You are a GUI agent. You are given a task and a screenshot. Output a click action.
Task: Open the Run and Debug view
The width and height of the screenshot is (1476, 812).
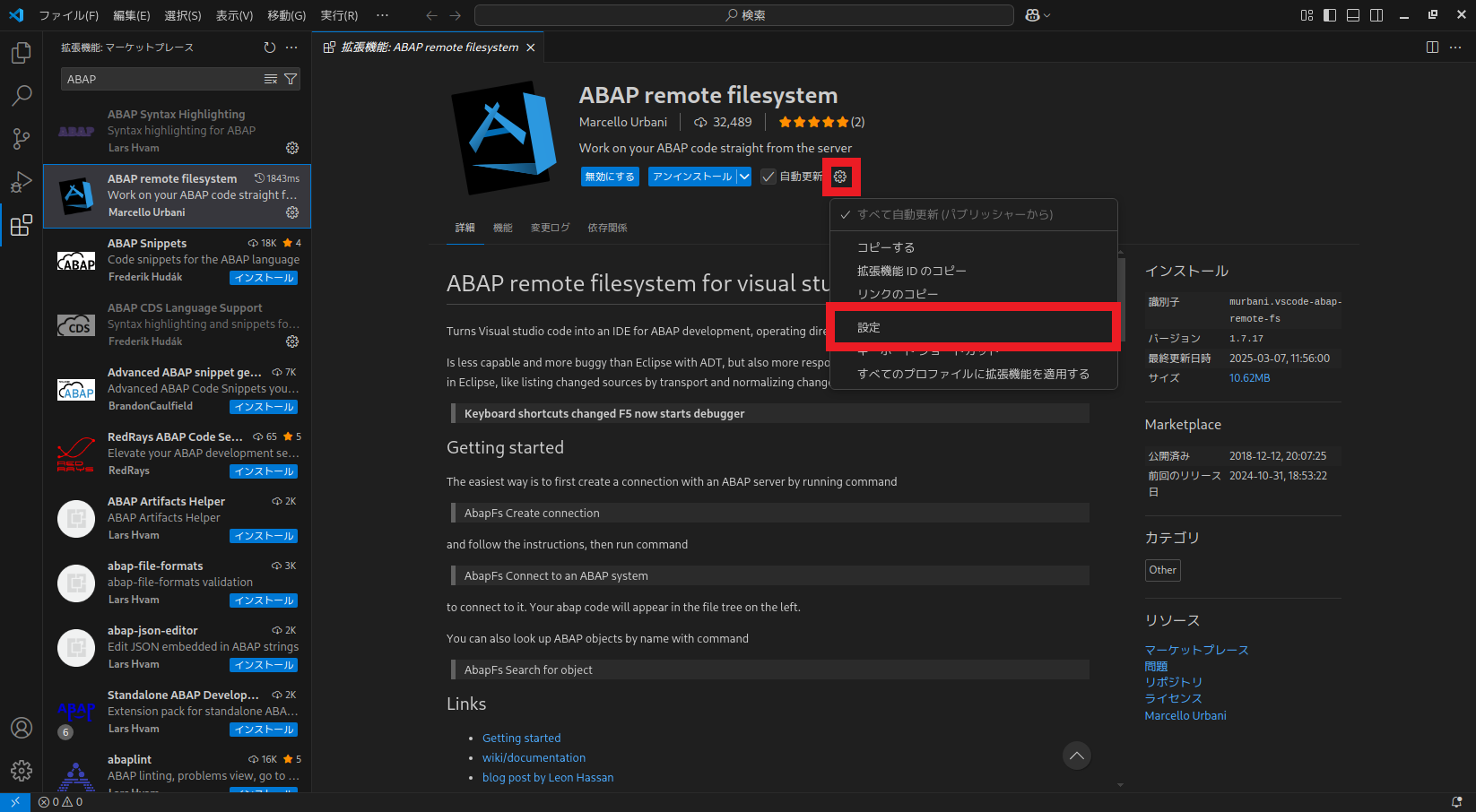click(x=20, y=182)
